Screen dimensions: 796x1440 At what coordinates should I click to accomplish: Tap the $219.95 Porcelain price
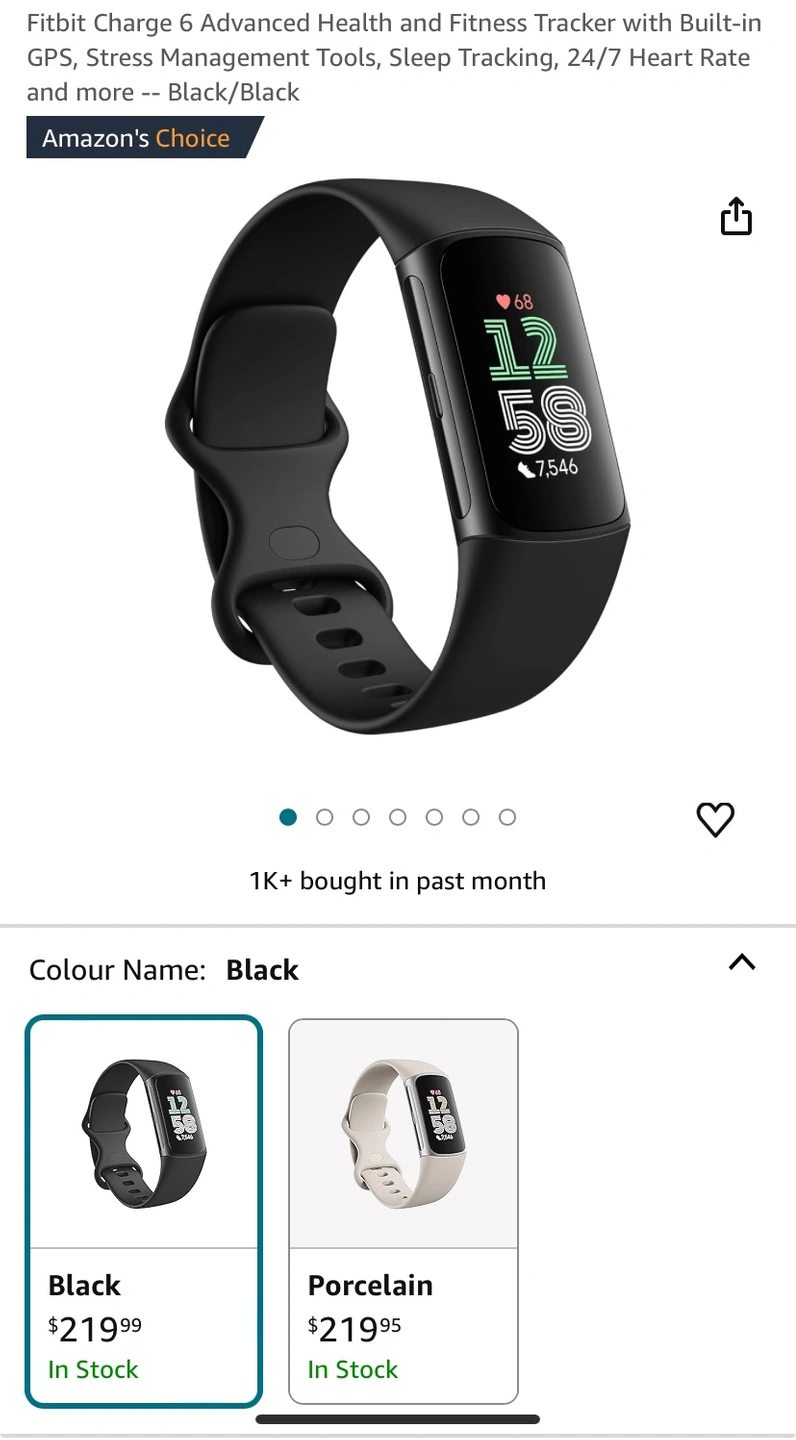(x=354, y=1329)
